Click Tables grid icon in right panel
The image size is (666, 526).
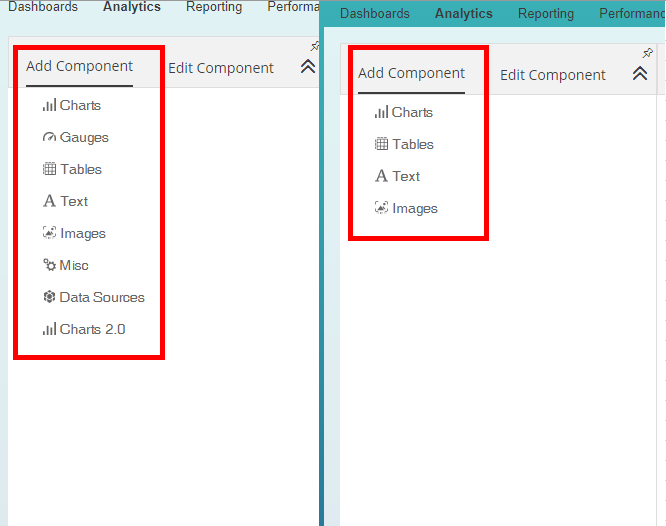[381, 144]
